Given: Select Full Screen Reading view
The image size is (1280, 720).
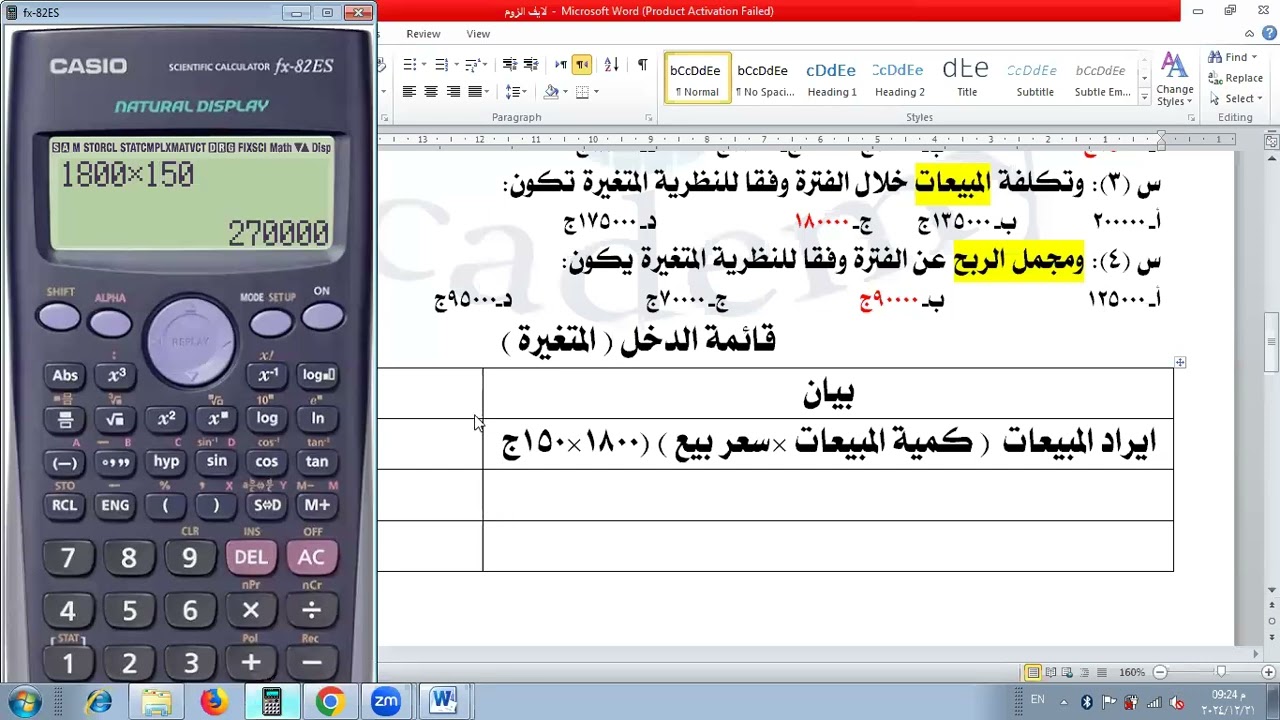Looking at the screenshot, I should [x=1051, y=673].
